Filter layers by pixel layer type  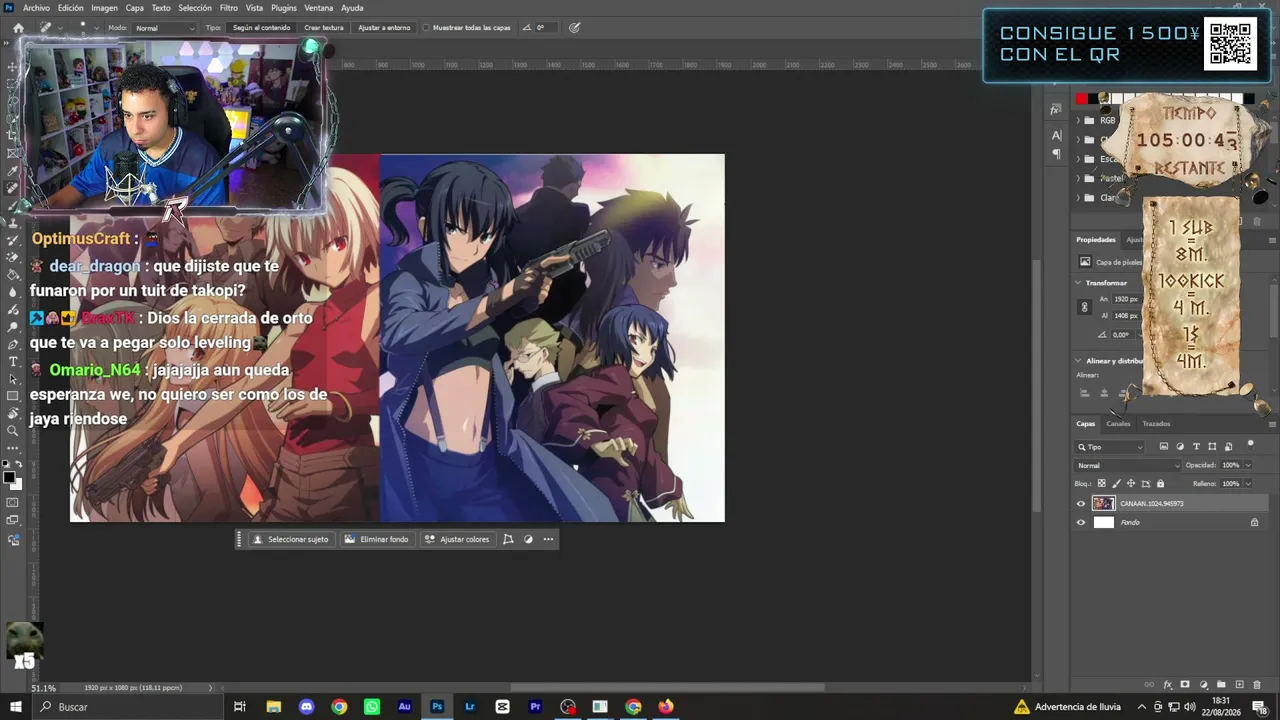click(1163, 447)
